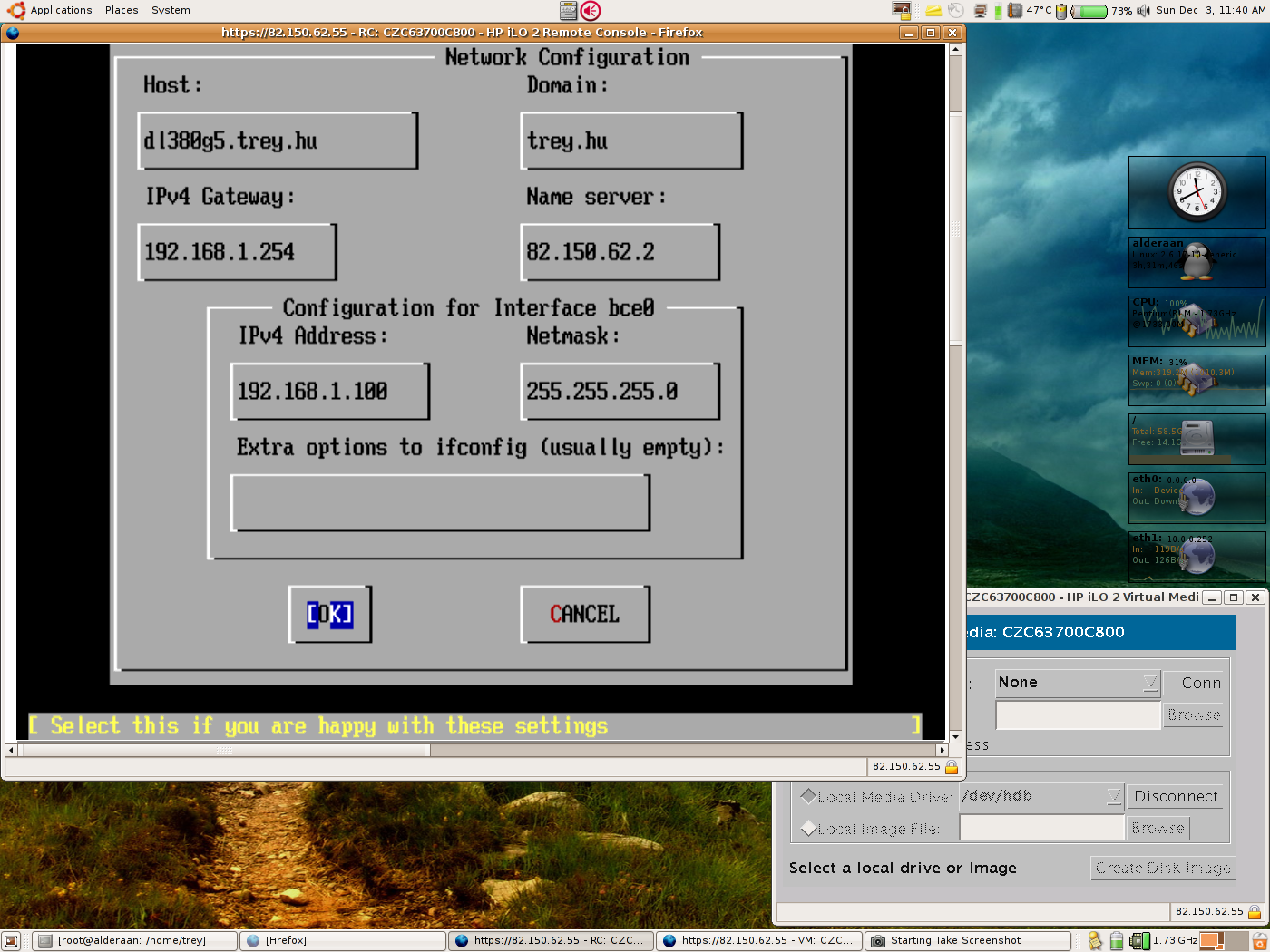Open the /dev/hdb drive dropdown
1270x952 pixels.
point(1041,796)
